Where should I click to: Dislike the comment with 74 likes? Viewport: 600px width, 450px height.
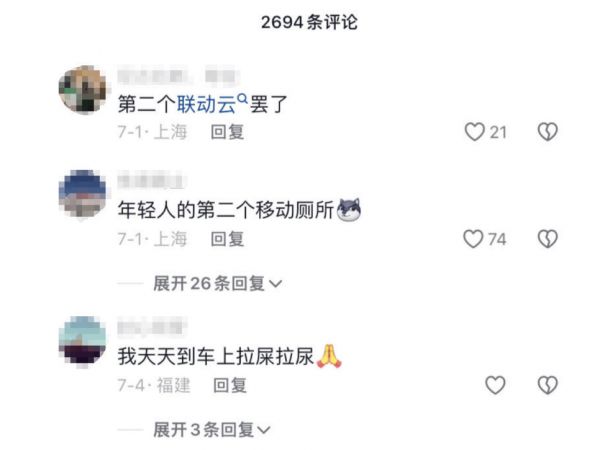(x=548, y=239)
